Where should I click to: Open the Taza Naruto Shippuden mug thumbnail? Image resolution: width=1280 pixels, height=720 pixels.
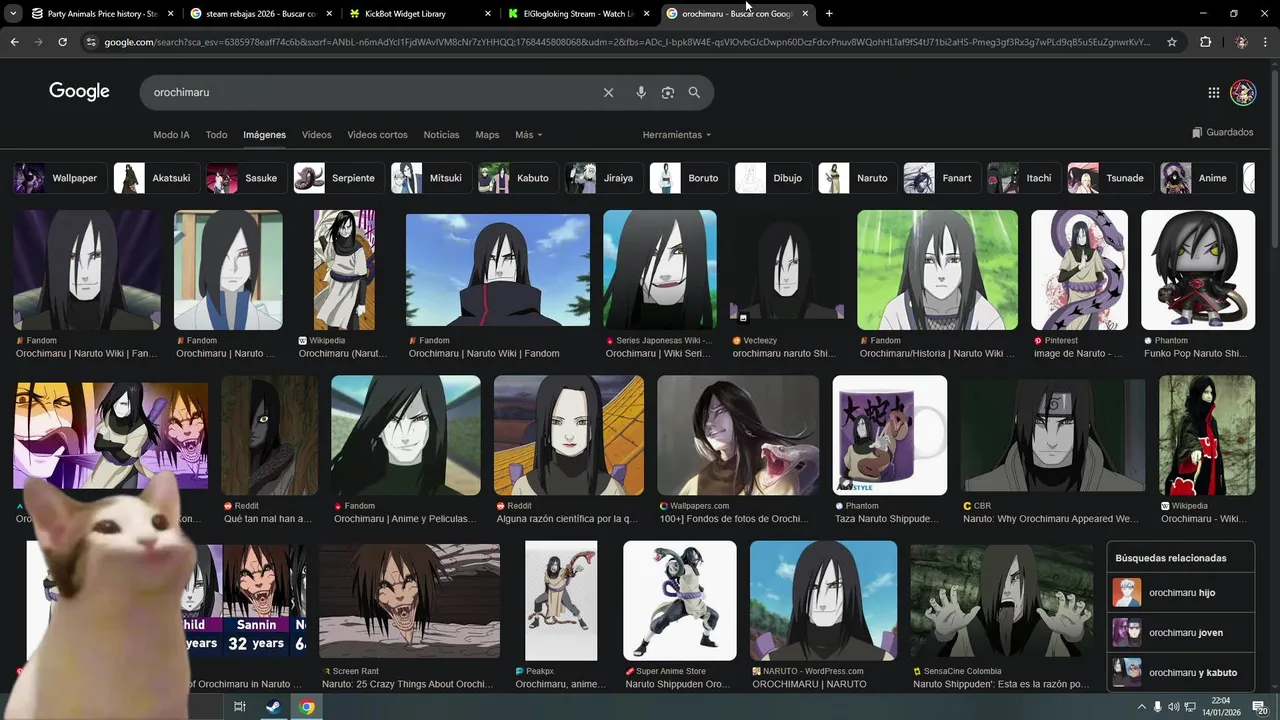click(890, 435)
